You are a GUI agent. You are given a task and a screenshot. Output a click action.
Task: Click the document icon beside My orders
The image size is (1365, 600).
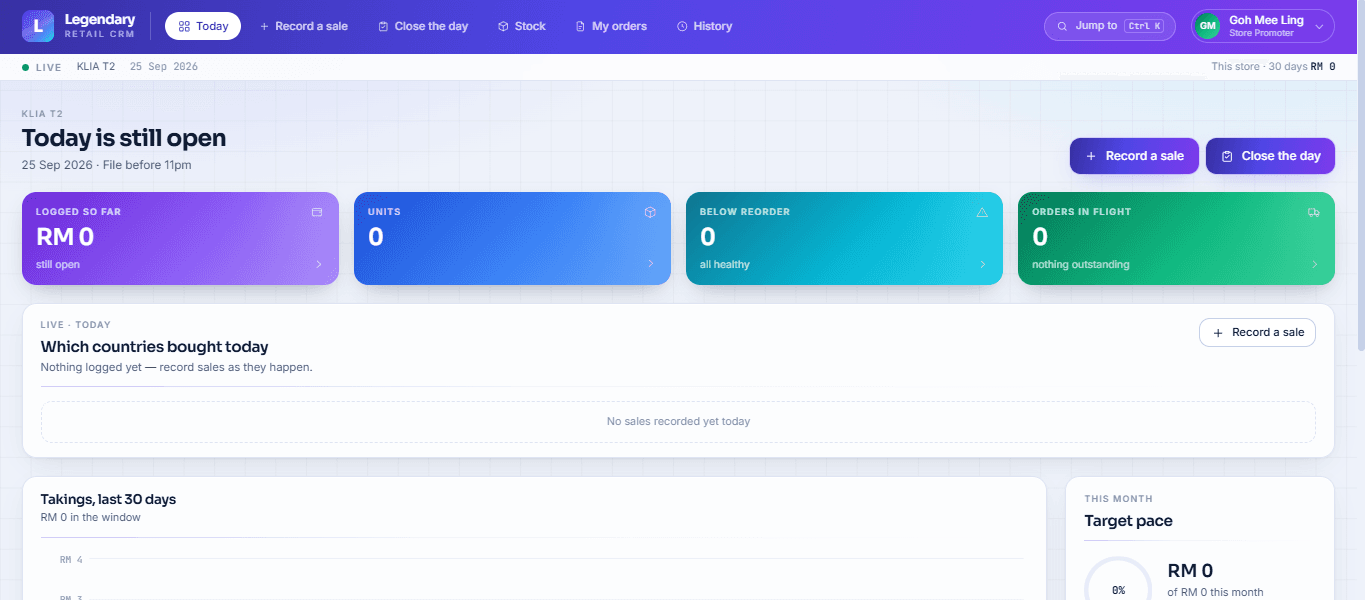pyautogui.click(x=580, y=26)
